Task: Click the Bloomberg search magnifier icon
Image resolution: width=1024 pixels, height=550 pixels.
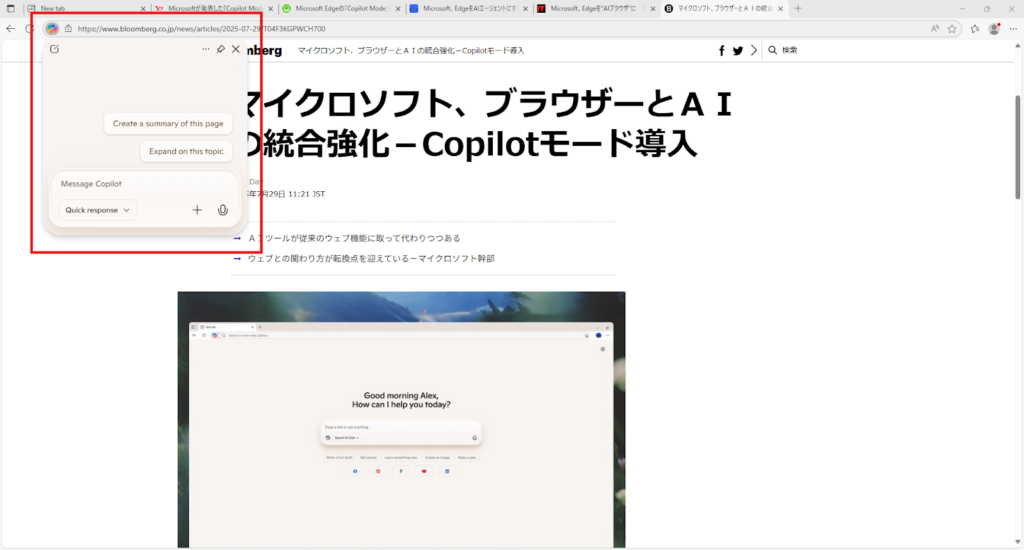Action: 773,50
